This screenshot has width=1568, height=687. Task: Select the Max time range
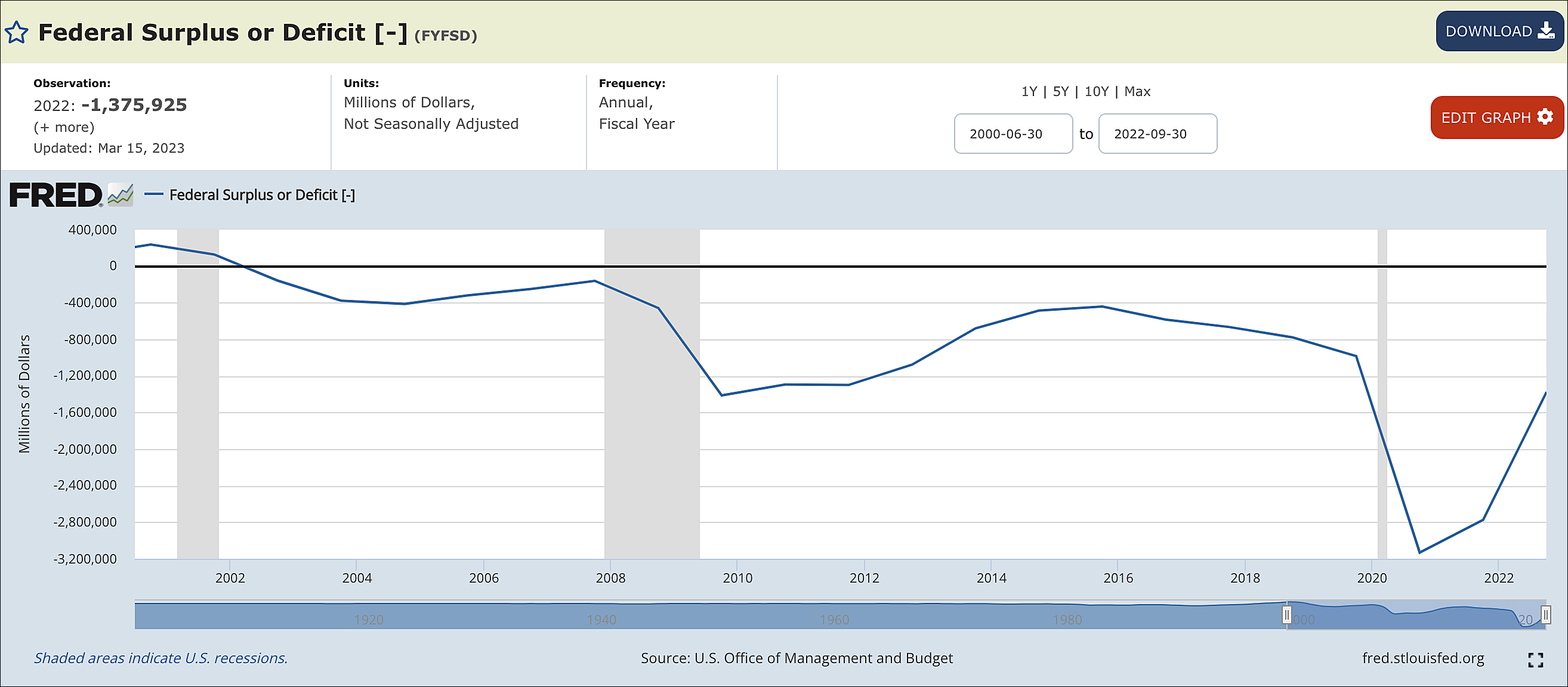pos(1137,91)
